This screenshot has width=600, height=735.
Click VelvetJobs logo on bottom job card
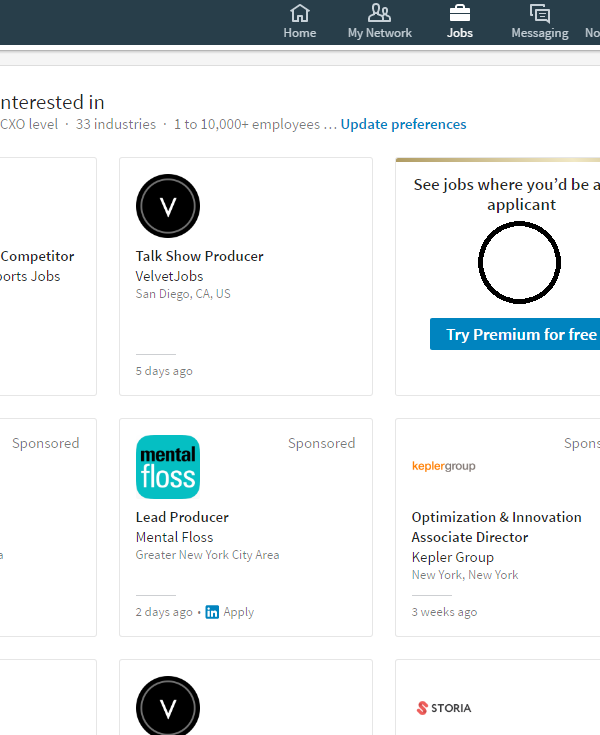168,705
